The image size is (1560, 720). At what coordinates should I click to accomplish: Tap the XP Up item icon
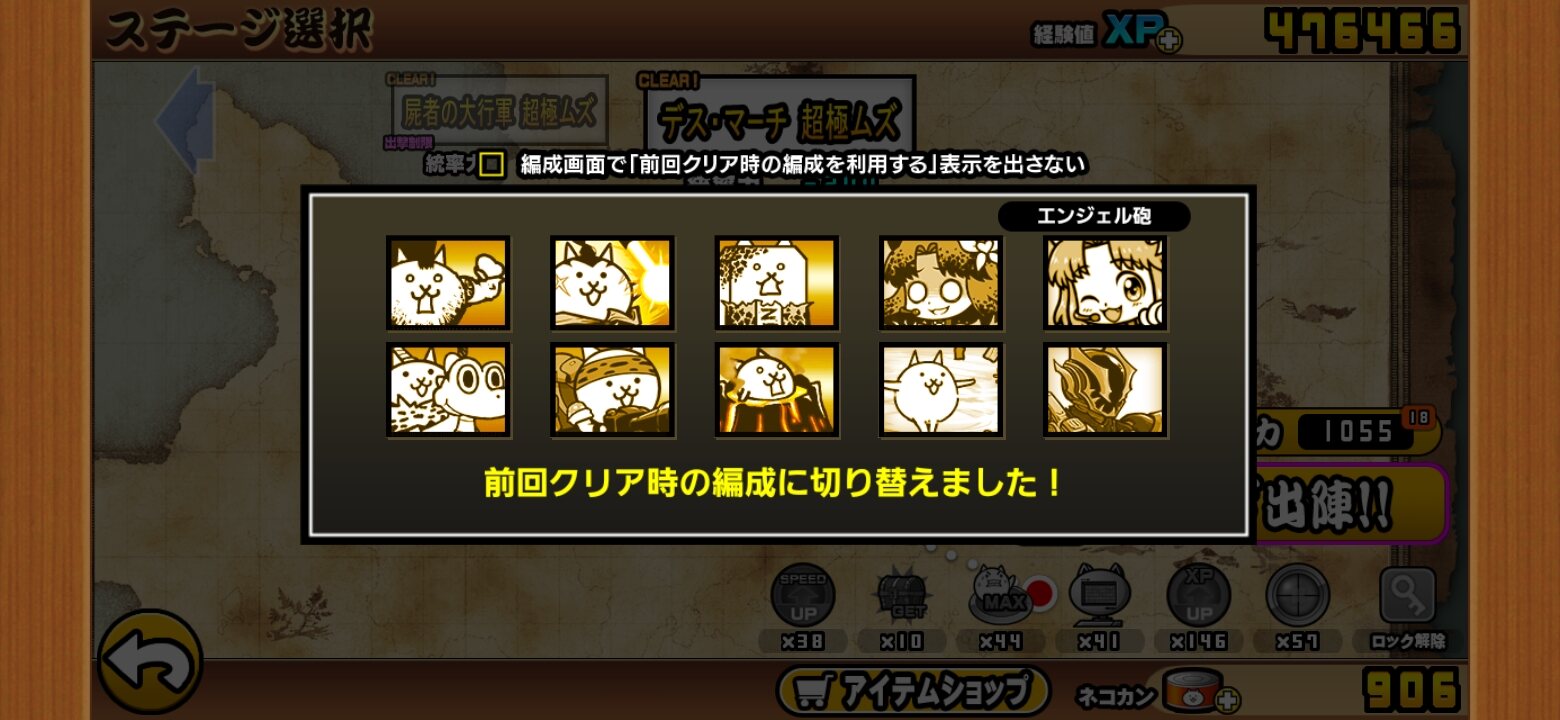pyautogui.click(x=1198, y=596)
